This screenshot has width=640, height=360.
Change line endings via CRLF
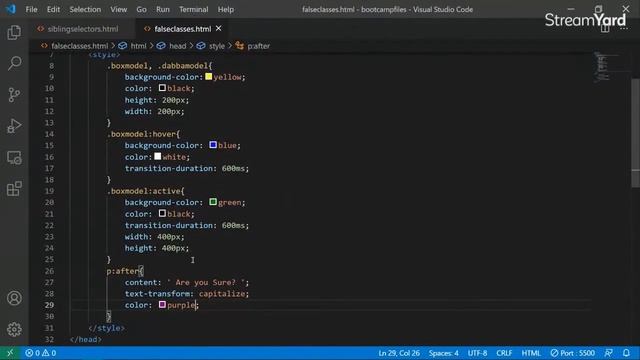pyautogui.click(x=504, y=353)
